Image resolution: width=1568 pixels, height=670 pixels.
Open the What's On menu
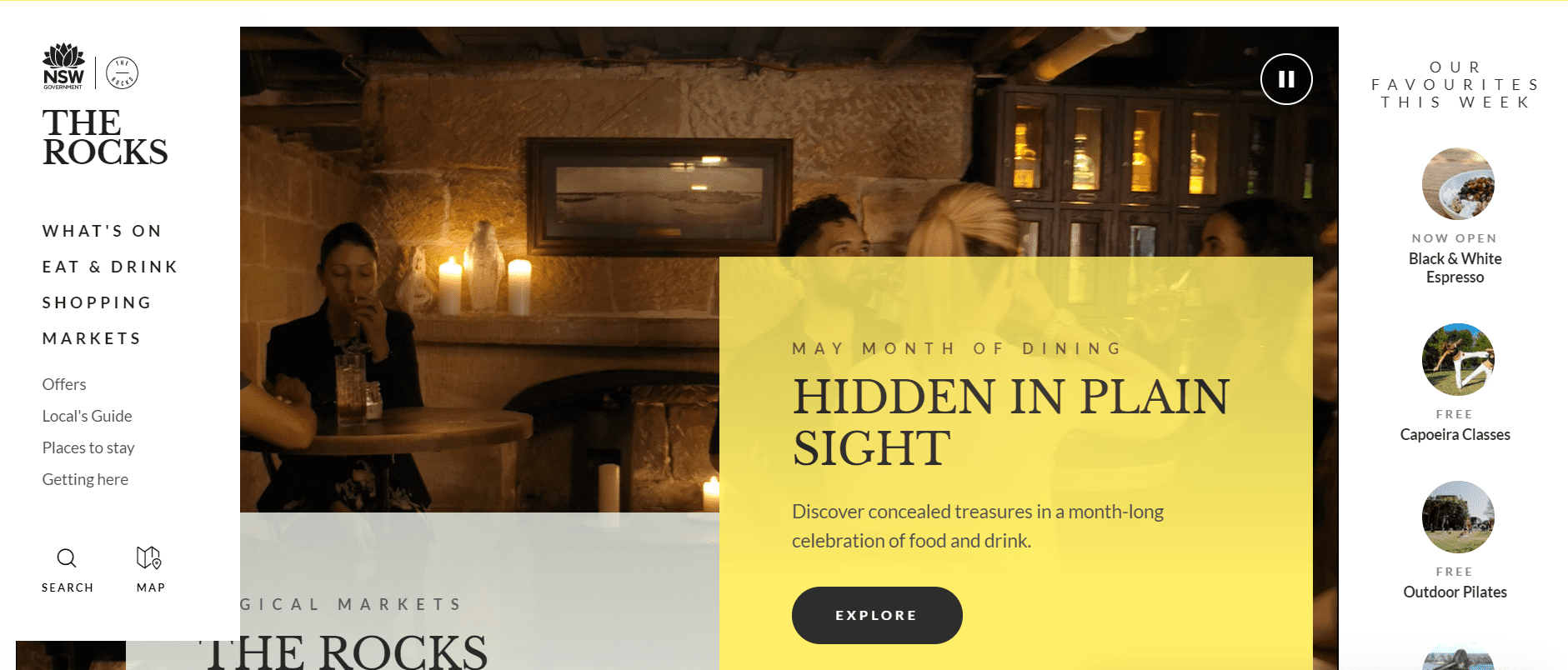tap(103, 231)
